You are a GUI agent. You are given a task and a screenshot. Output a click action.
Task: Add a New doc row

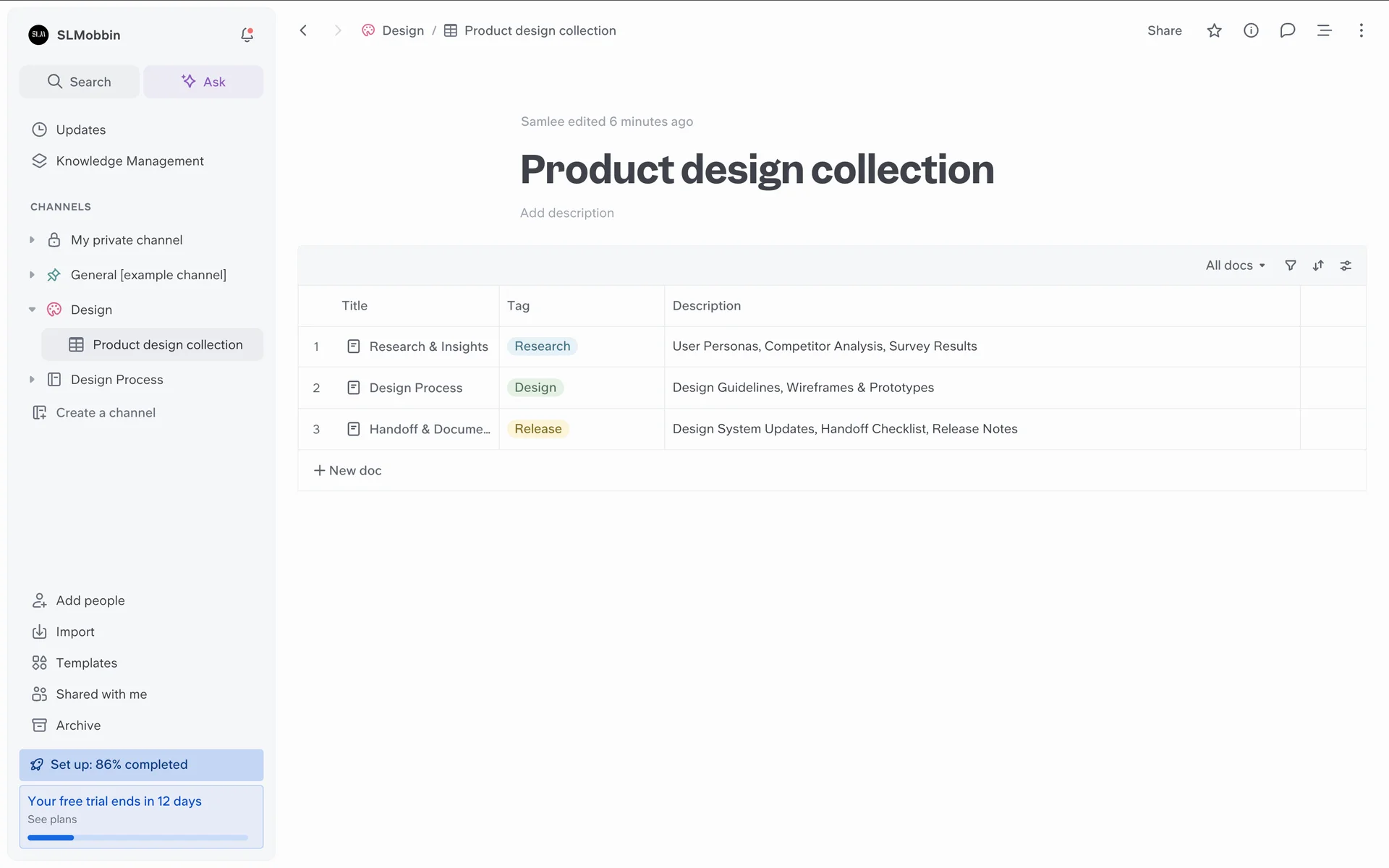point(347,470)
